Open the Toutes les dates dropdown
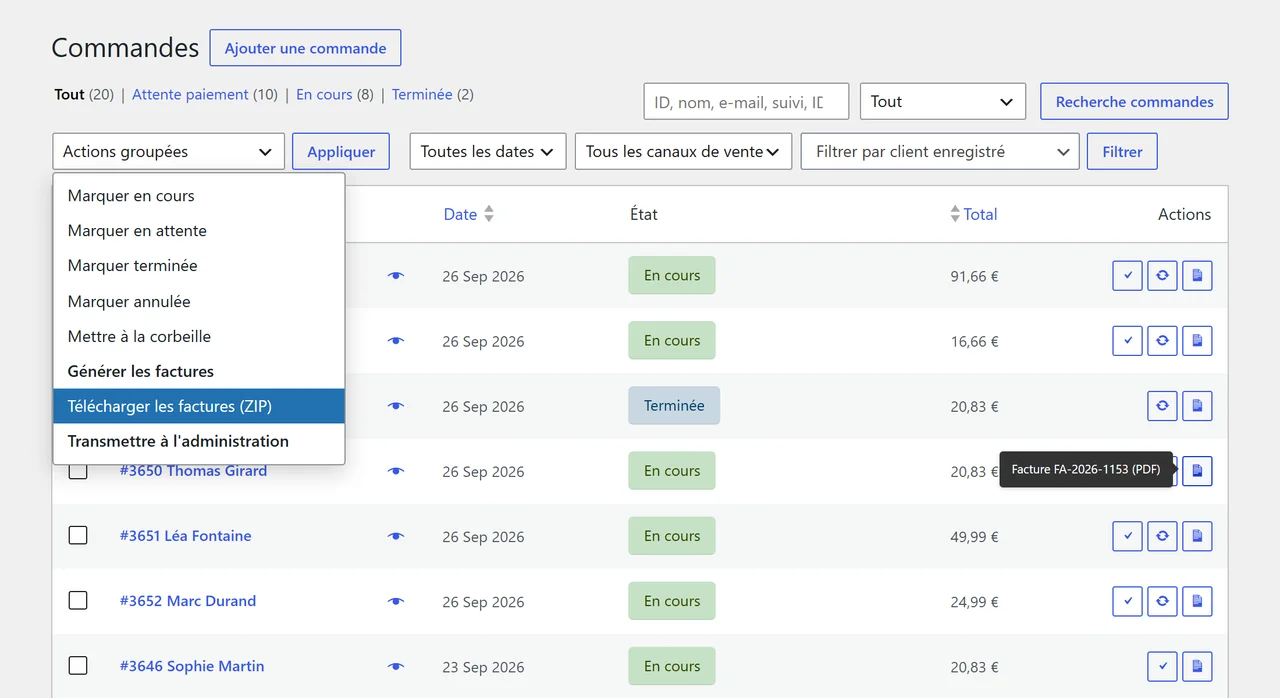 (x=488, y=152)
